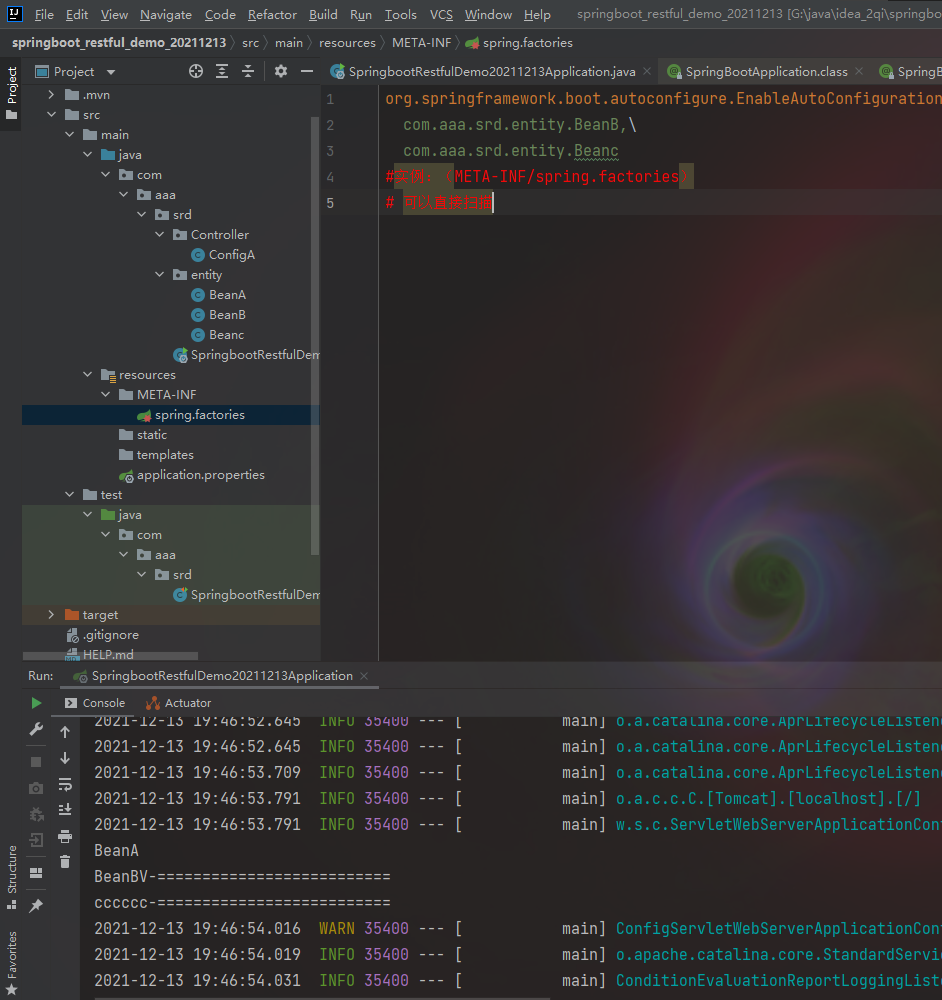Stop the running application square icon
This screenshot has width=942, height=1000.
[36, 762]
